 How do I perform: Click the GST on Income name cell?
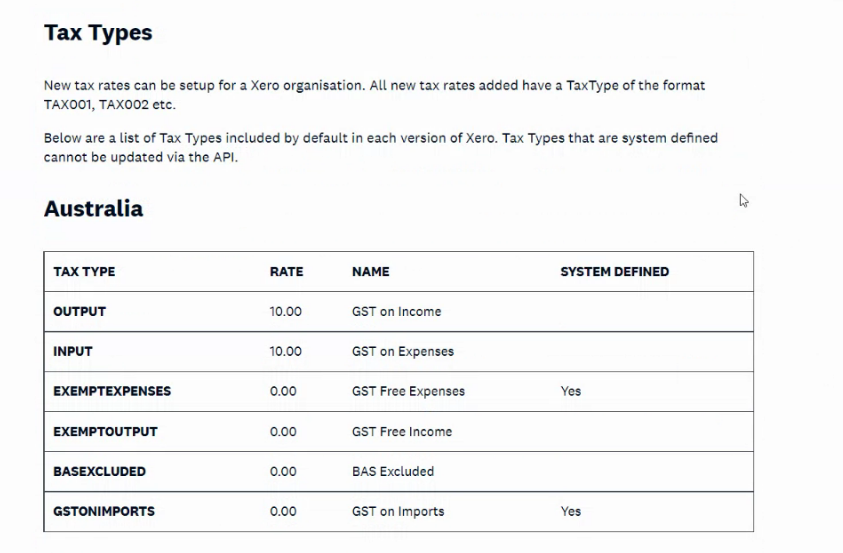tap(397, 312)
